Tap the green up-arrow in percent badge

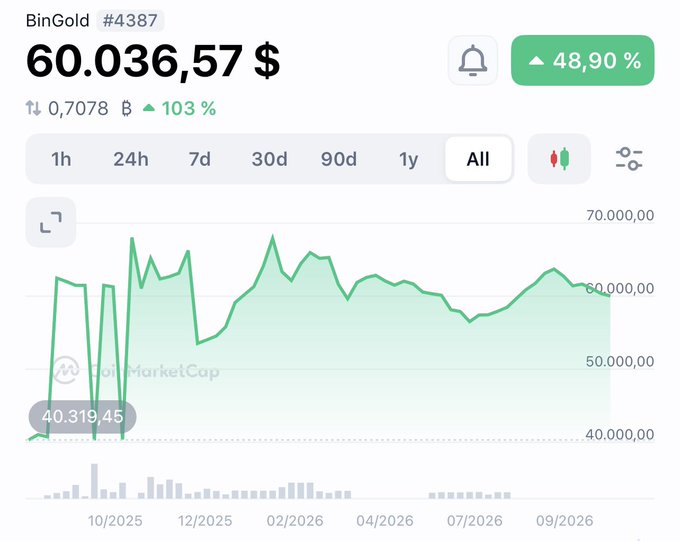(536, 61)
